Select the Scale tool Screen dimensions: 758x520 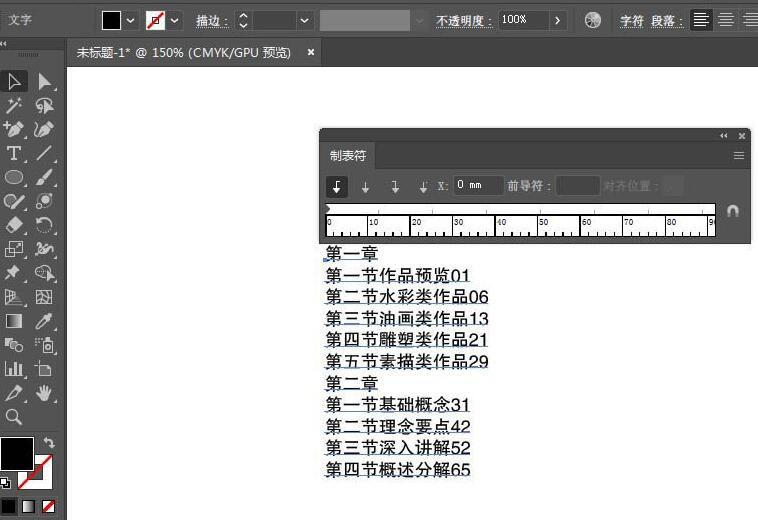tap(14, 249)
